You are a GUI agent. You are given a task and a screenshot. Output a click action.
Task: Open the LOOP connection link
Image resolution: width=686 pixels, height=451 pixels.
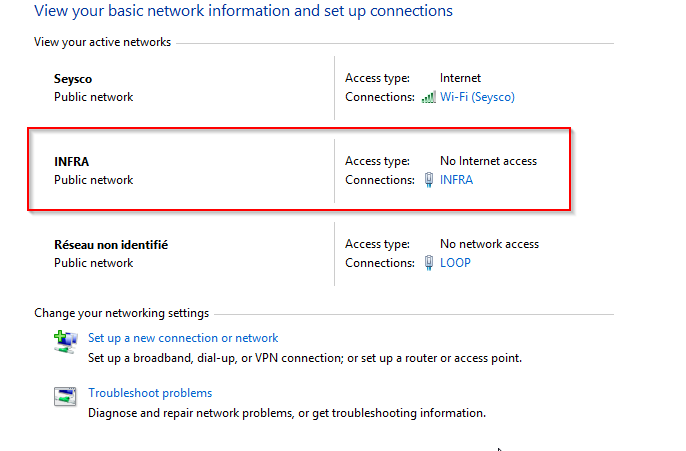pyautogui.click(x=455, y=263)
